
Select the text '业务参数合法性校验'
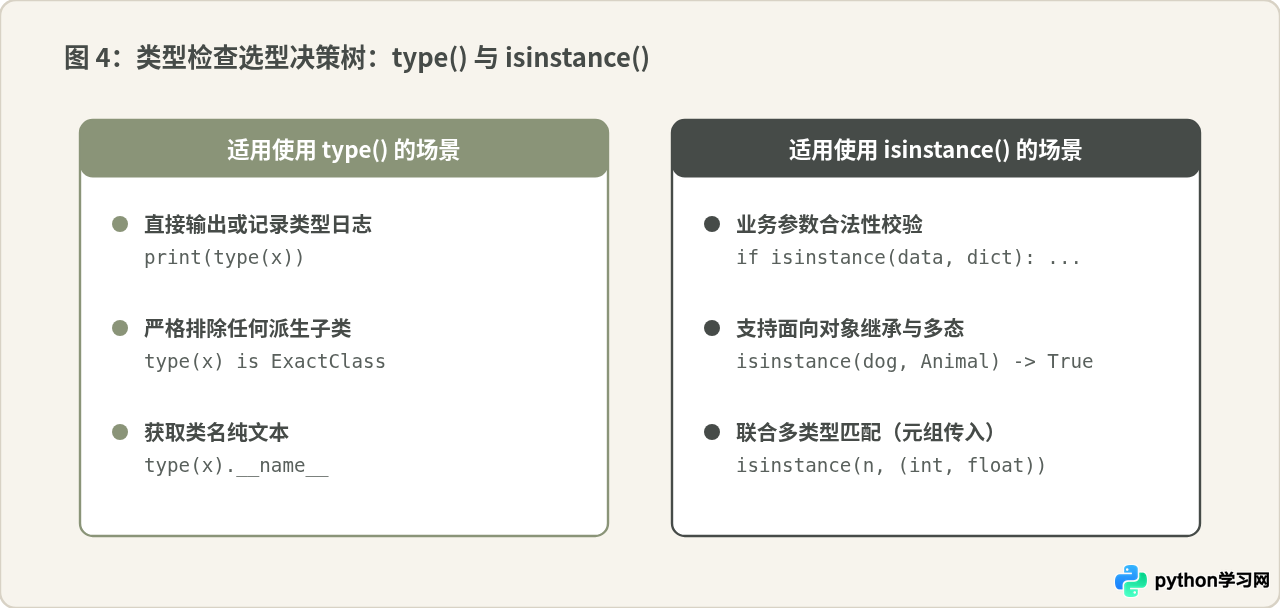coord(829,224)
